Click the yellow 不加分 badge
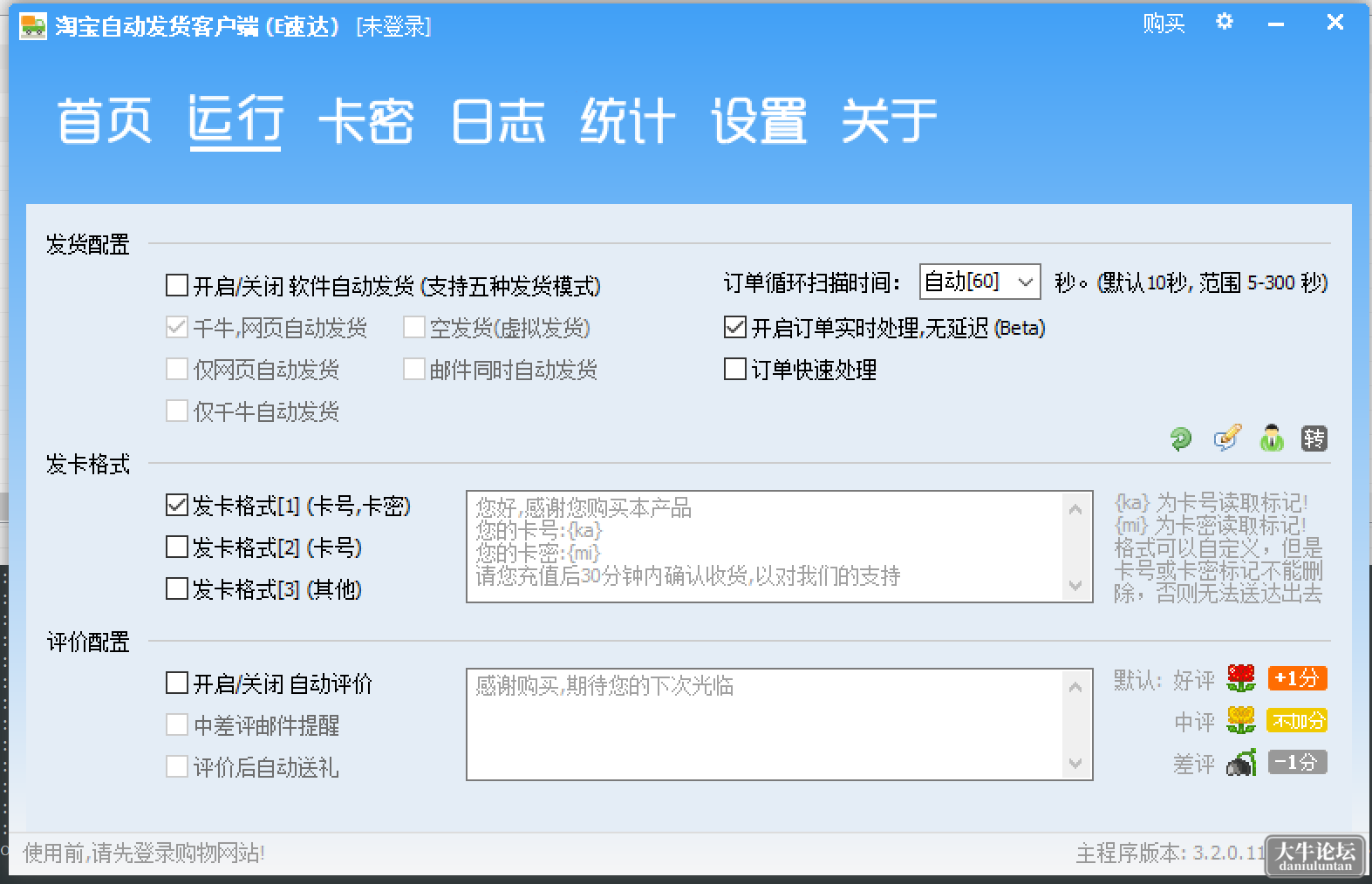 point(1297,721)
